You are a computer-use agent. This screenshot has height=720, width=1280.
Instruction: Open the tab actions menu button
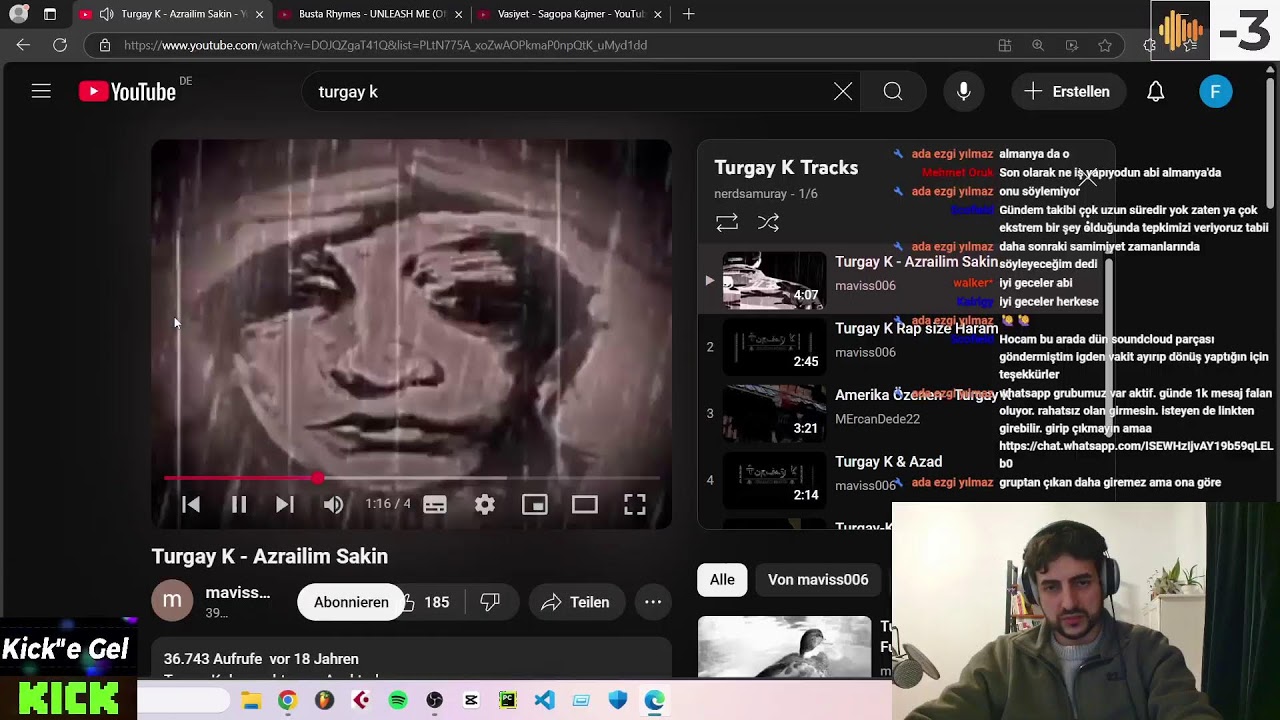coord(50,14)
